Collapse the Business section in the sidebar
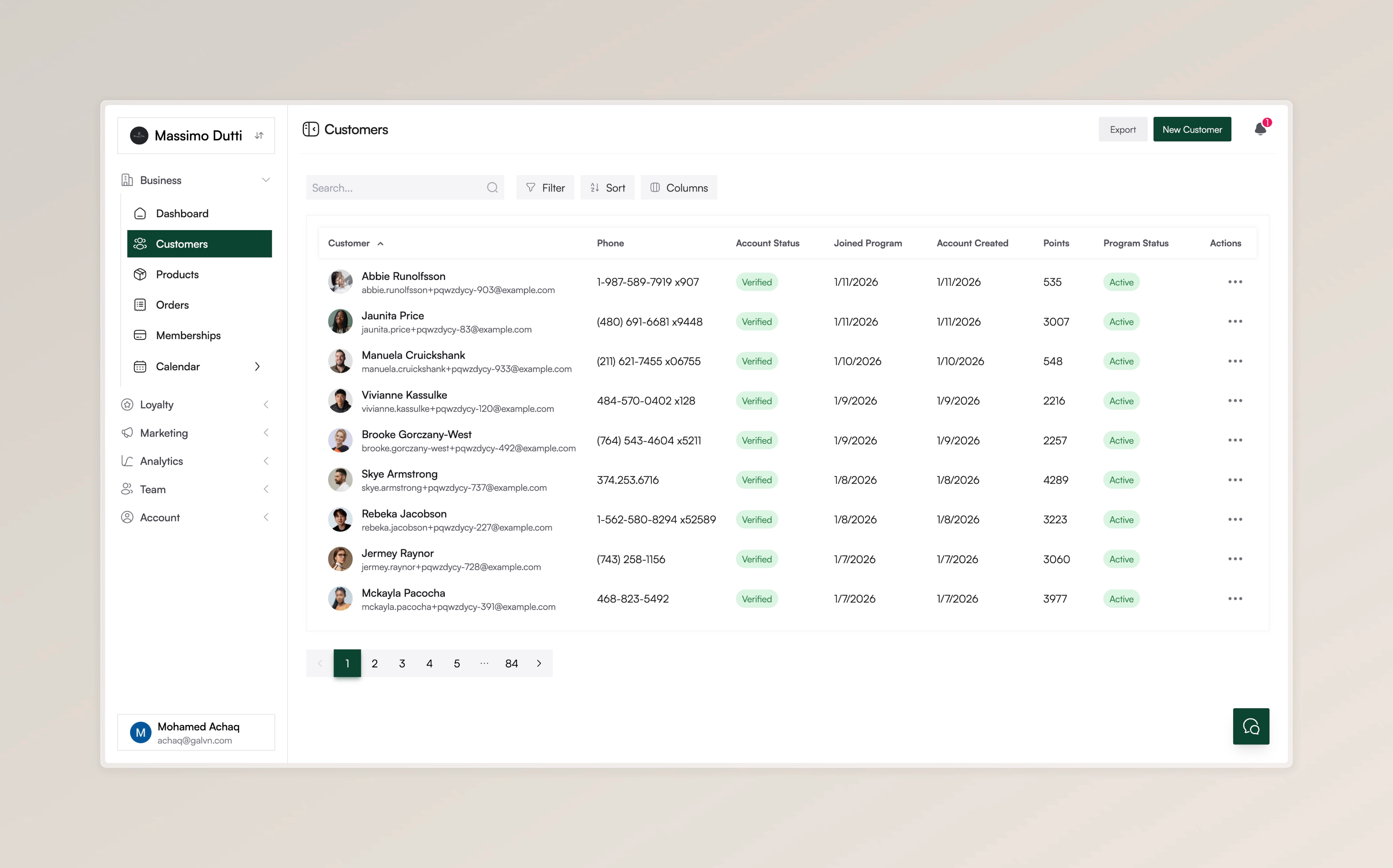 tap(266, 180)
